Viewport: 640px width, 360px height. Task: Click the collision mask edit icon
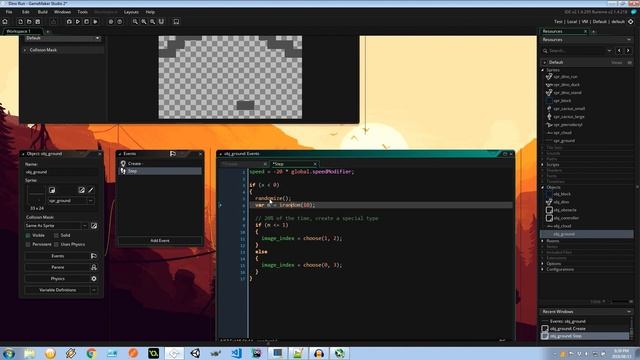coord(94,226)
